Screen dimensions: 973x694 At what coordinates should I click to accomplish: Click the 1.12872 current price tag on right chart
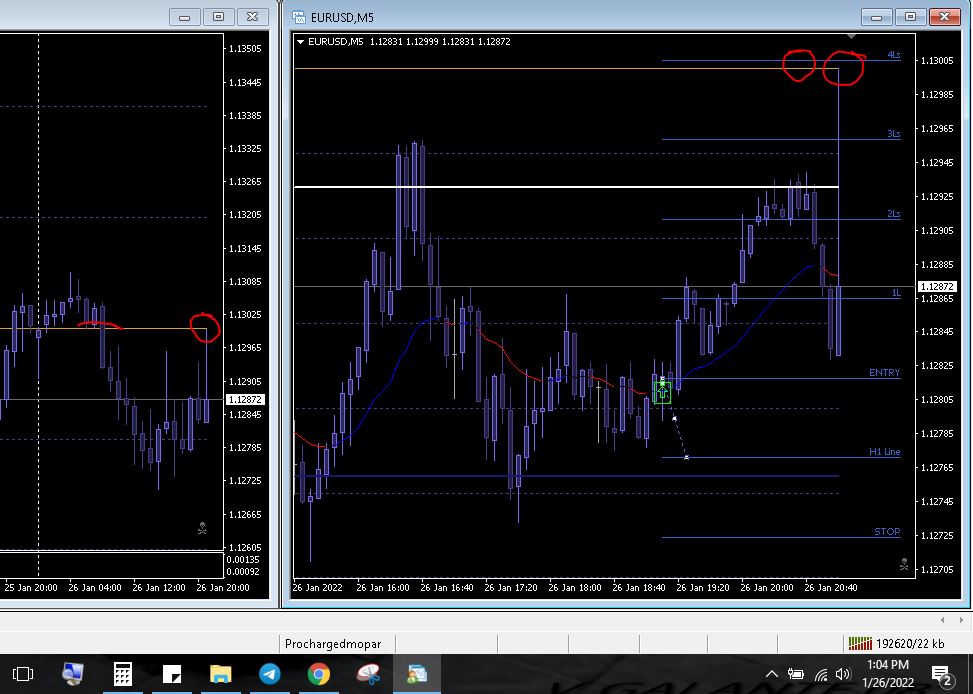[937, 286]
